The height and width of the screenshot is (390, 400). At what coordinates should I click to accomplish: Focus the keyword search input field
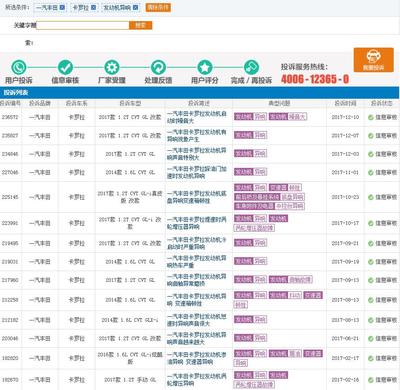[83, 25]
